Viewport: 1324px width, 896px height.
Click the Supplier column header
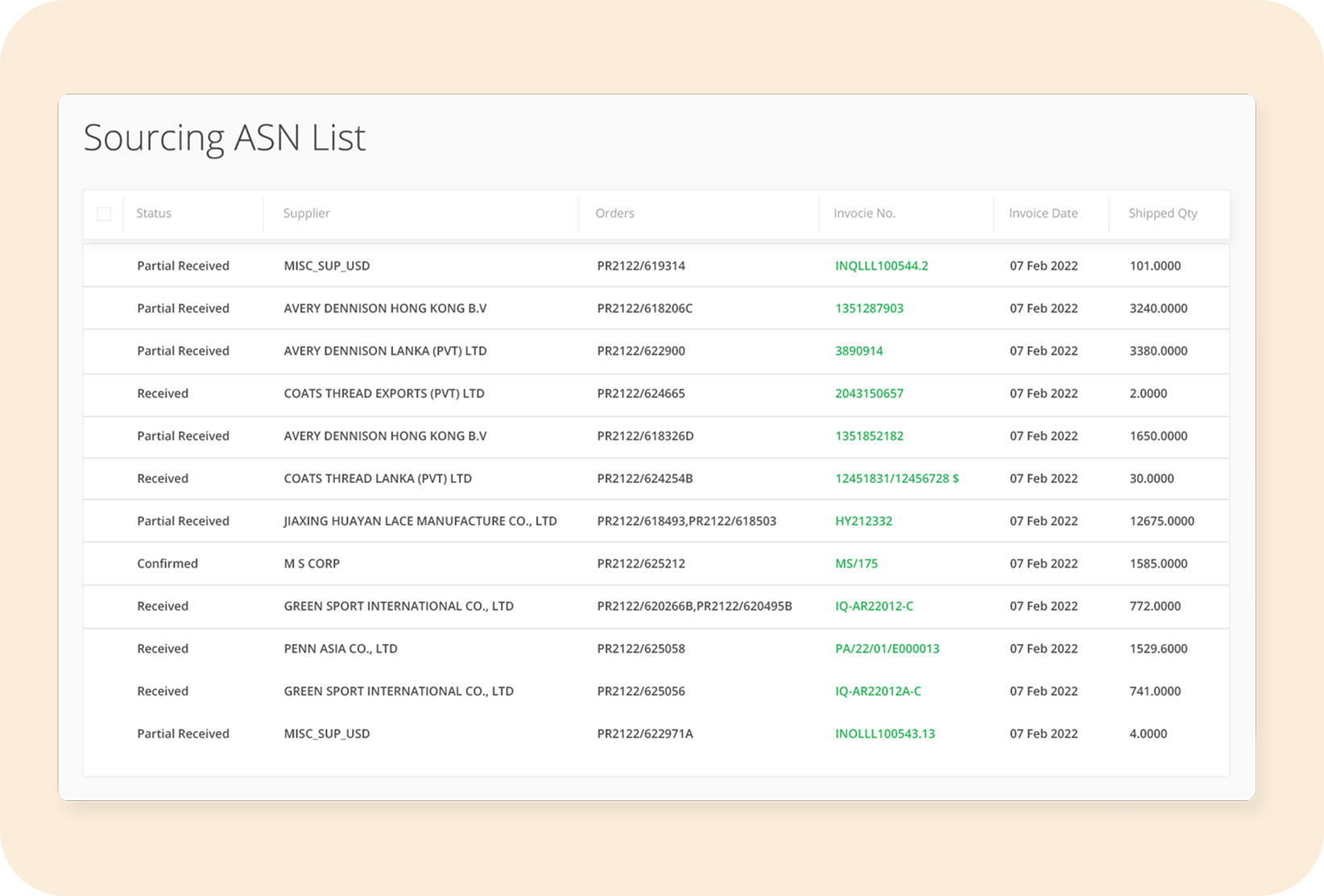(306, 213)
